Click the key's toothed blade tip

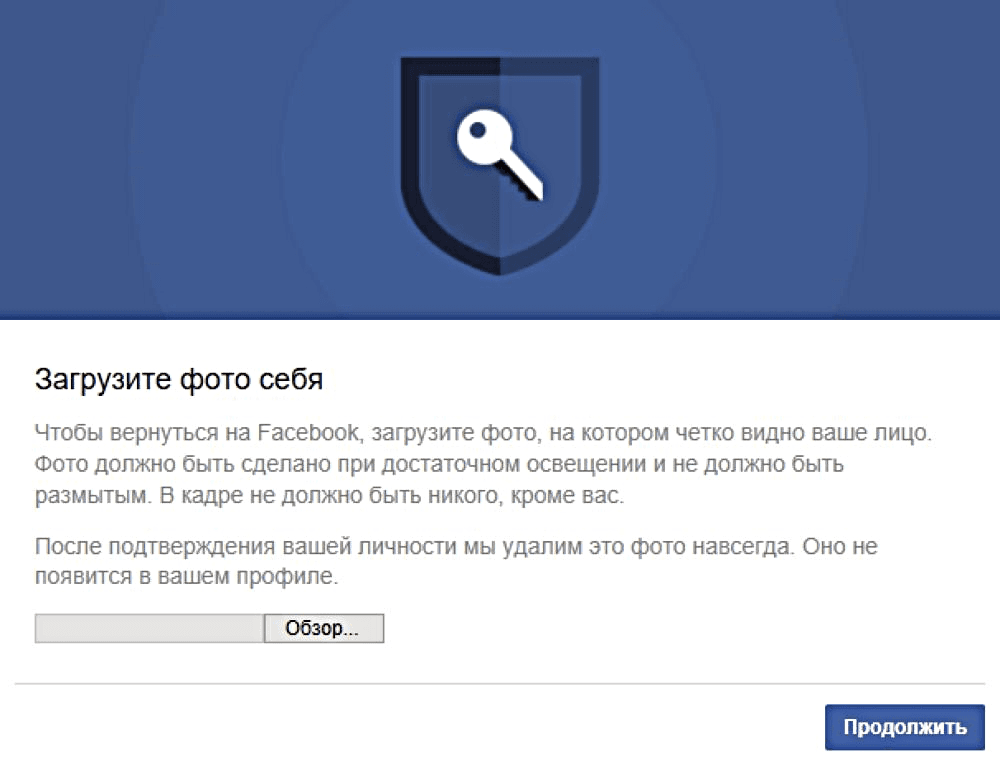(x=531, y=187)
